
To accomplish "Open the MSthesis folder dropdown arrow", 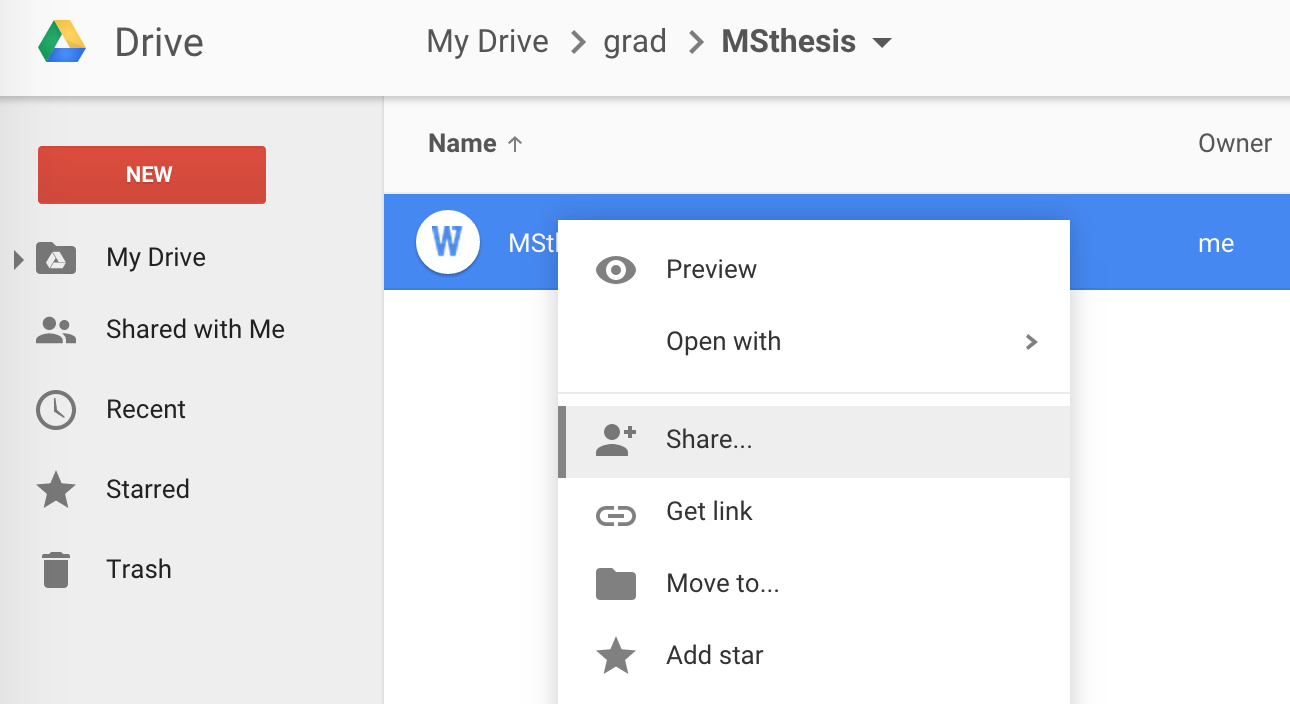I will pos(881,43).
